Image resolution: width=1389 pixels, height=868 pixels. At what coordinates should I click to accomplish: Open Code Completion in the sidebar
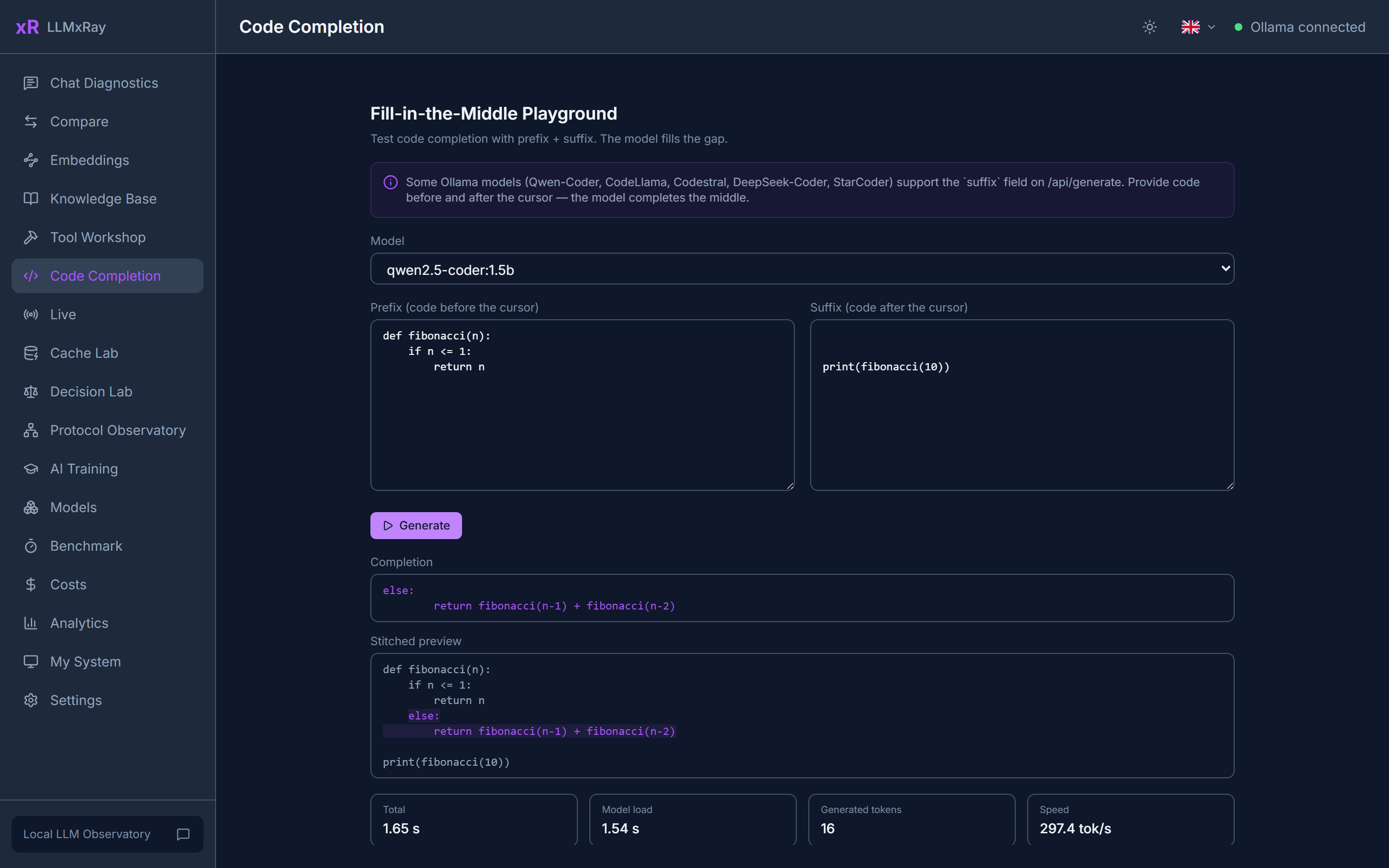108,275
